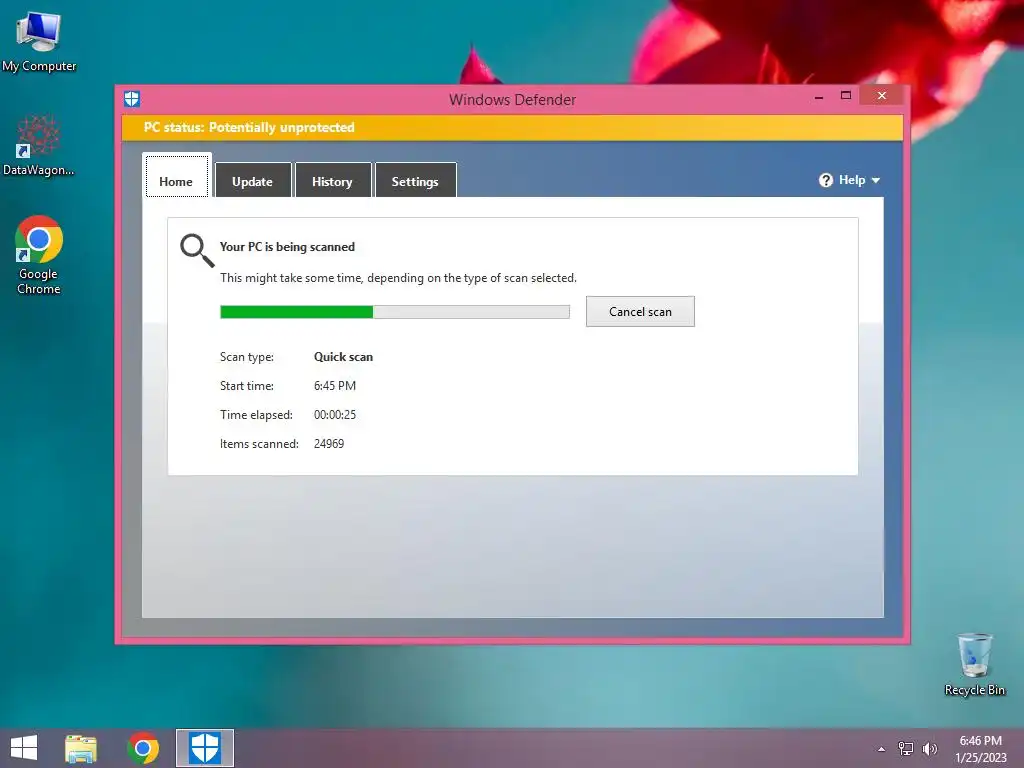Expand the Help dropdown arrow
1024x768 pixels.
pyautogui.click(x=876, y=180)
